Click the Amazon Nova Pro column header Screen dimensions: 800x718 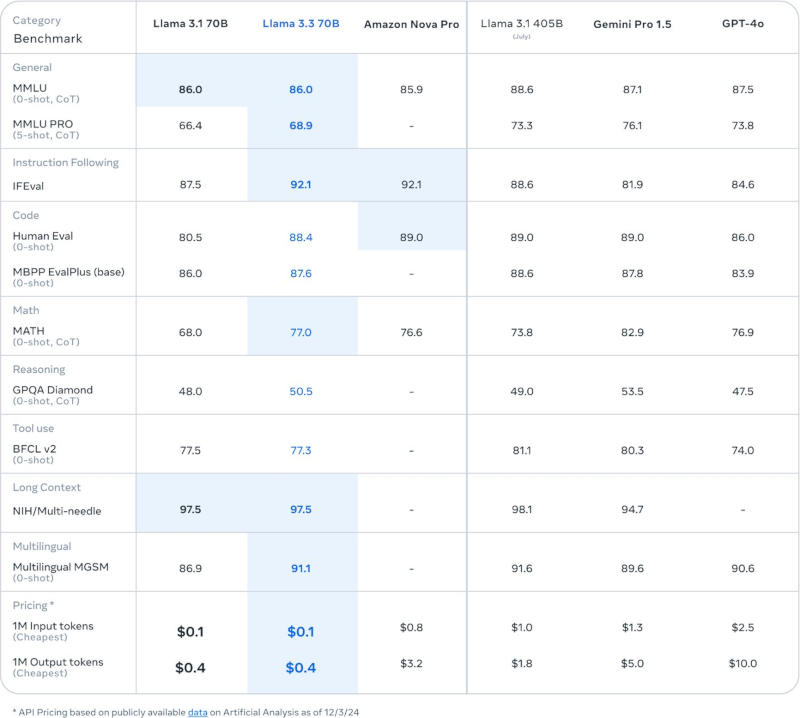[x=411, y=24]
